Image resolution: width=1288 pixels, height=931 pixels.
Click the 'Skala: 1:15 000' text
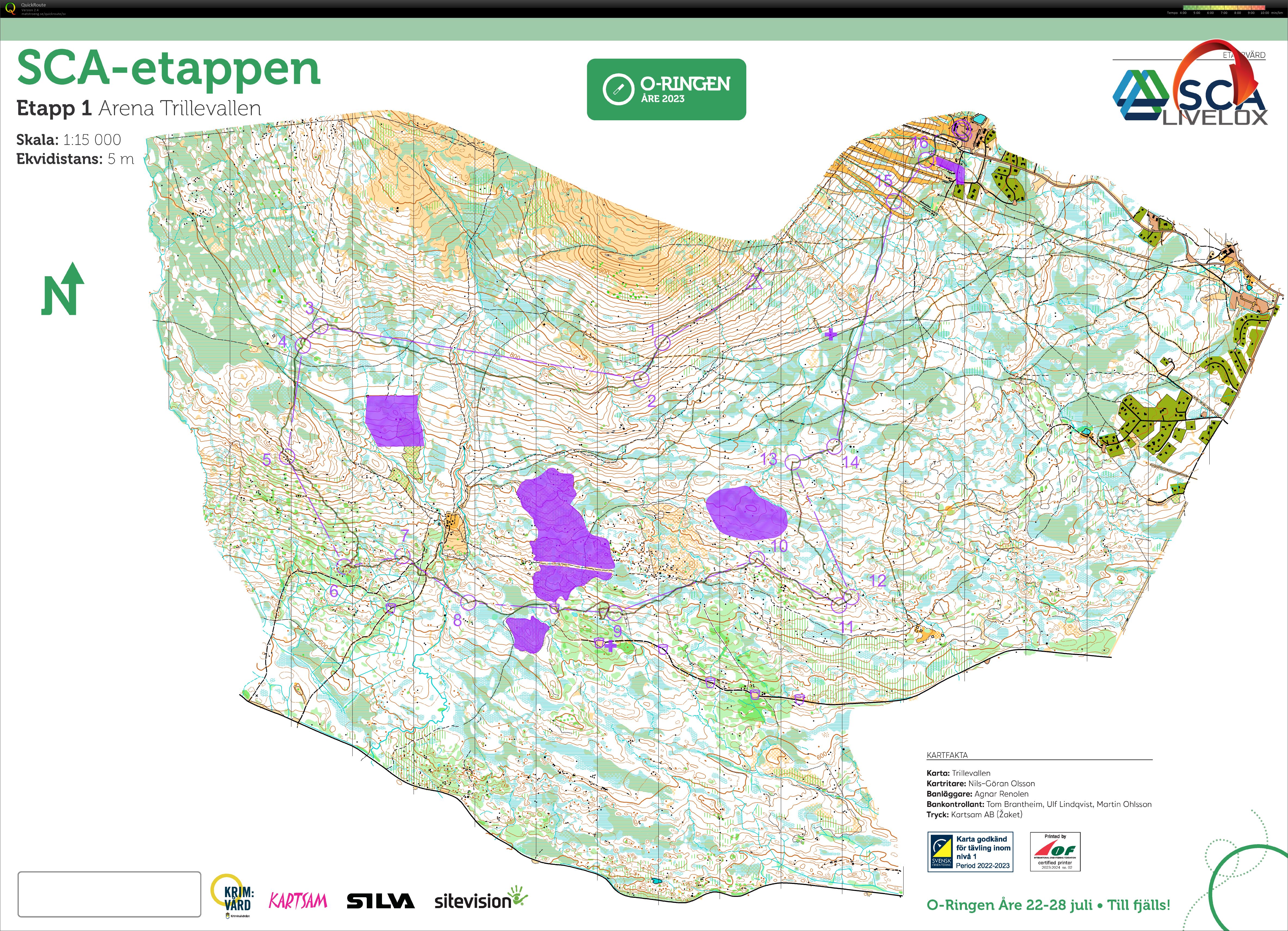(x=69, y=140)
